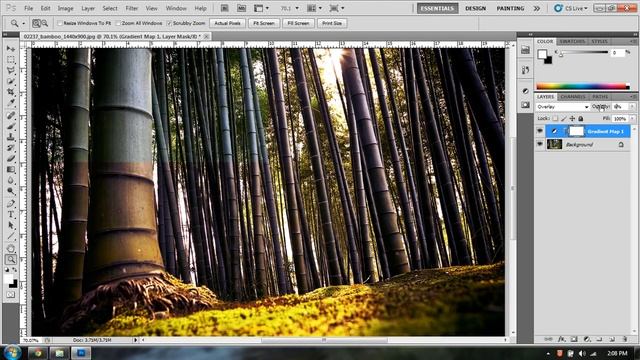Uncheck the Scrubby Zoom checkbox
Viewport: 640px width, 360px height.
coord(169,23)
